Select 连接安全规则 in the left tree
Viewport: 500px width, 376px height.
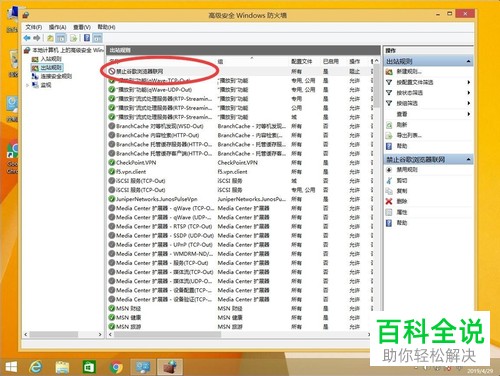[x=56, y=76]
